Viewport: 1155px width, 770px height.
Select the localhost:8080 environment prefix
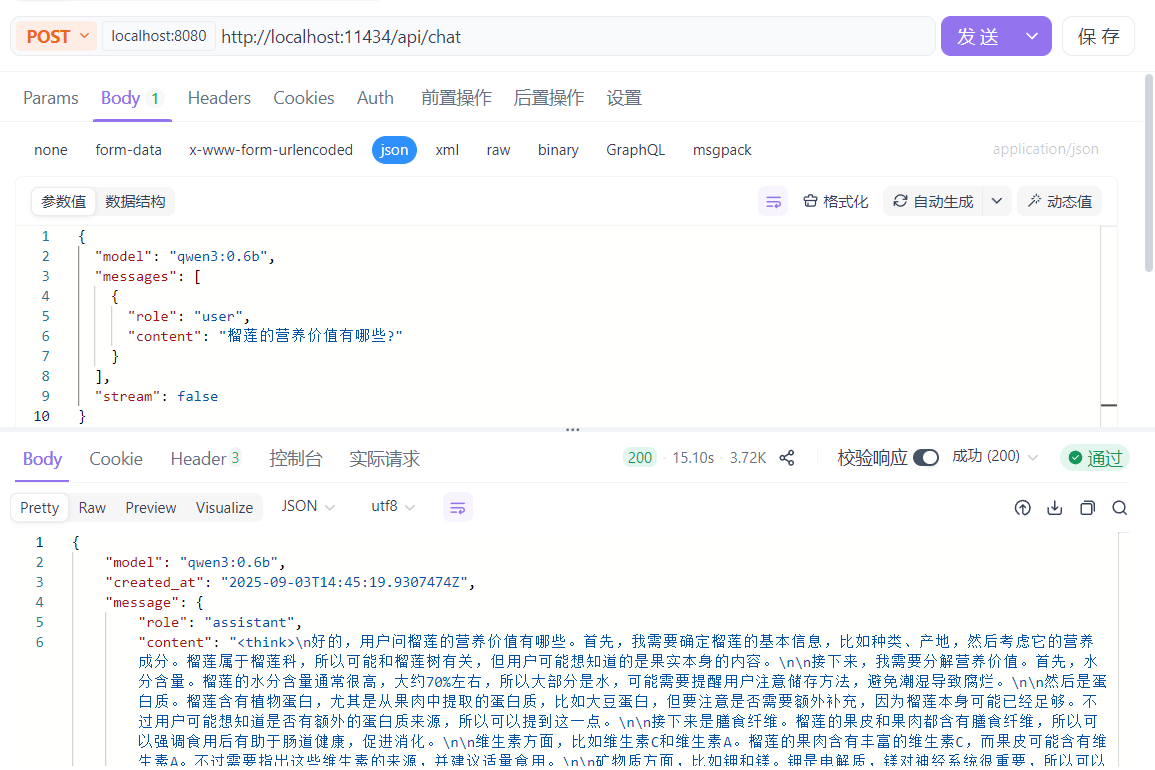158,36
